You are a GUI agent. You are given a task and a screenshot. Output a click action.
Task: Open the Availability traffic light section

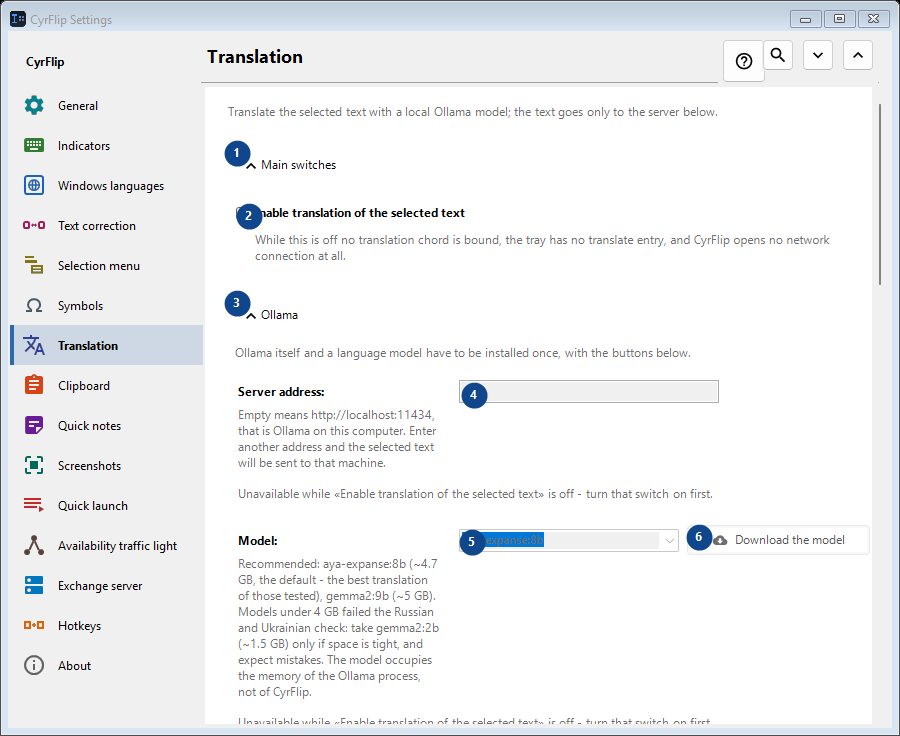(107, 545)
